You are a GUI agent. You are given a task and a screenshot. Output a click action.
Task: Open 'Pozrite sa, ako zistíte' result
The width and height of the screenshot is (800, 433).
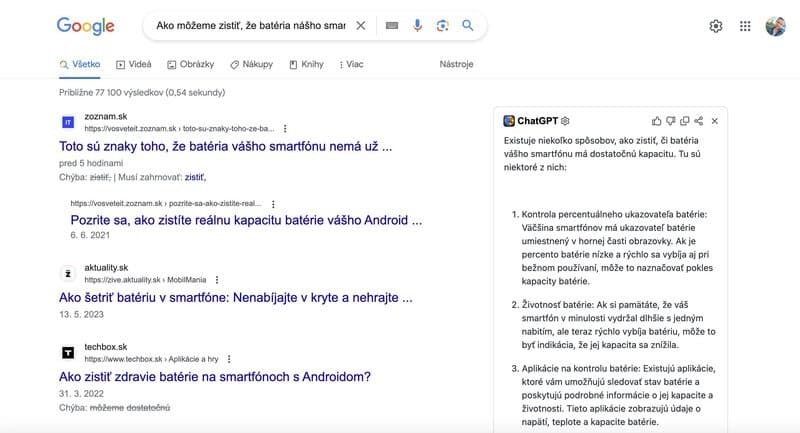pyautogui.click(x=246, y=220)
